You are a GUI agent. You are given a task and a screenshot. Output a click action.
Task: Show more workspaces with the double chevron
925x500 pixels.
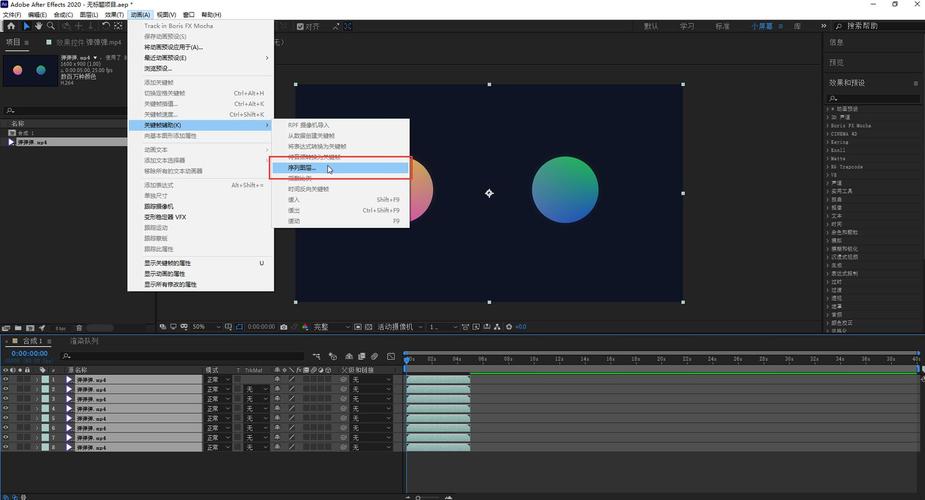(x=824, y=26)
